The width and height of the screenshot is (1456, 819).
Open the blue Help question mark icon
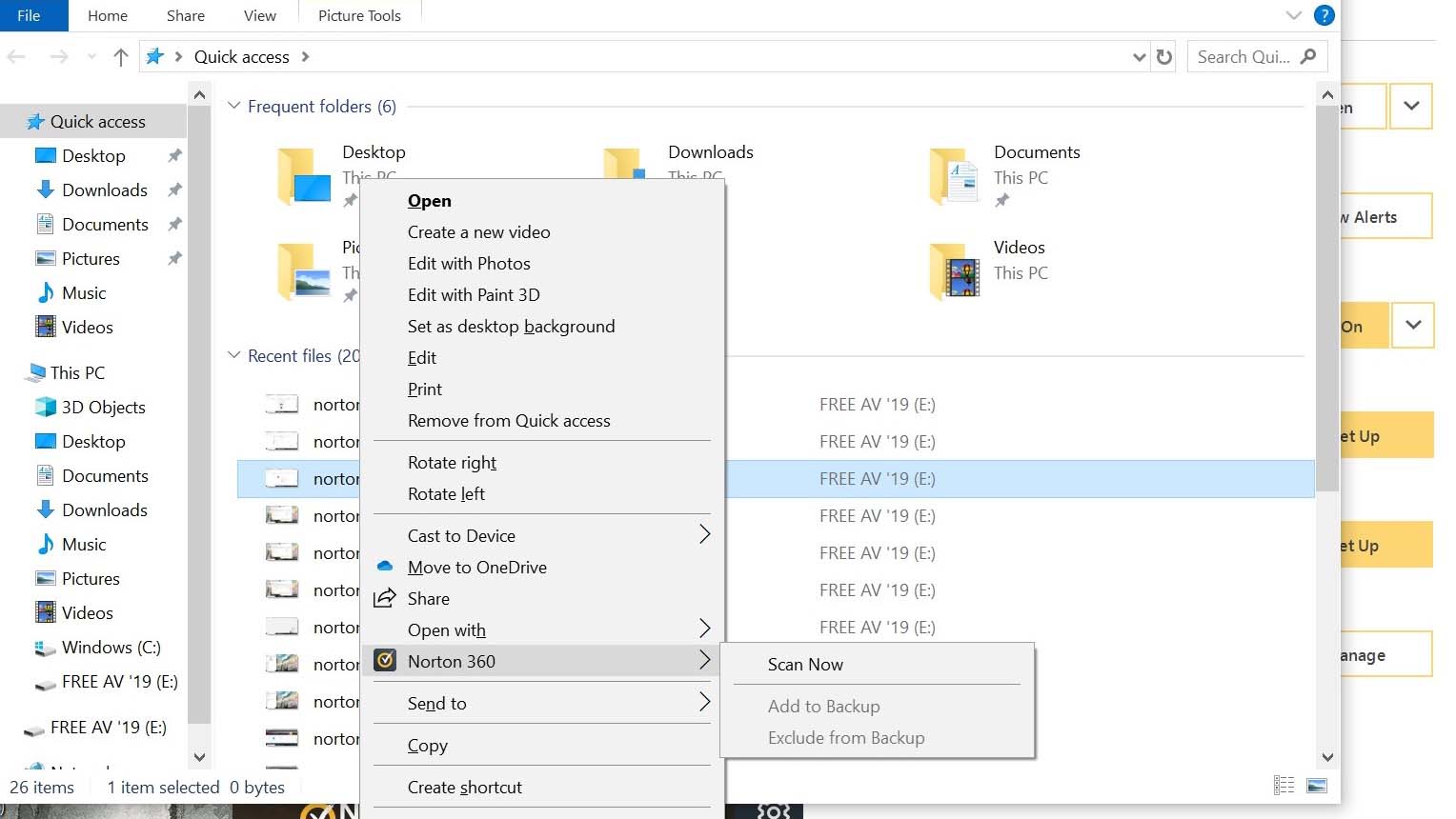[1324, 15]
